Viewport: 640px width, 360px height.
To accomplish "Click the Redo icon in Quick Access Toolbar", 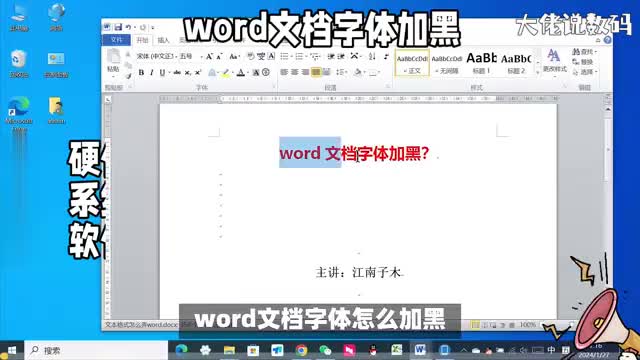I will (142, 27).
